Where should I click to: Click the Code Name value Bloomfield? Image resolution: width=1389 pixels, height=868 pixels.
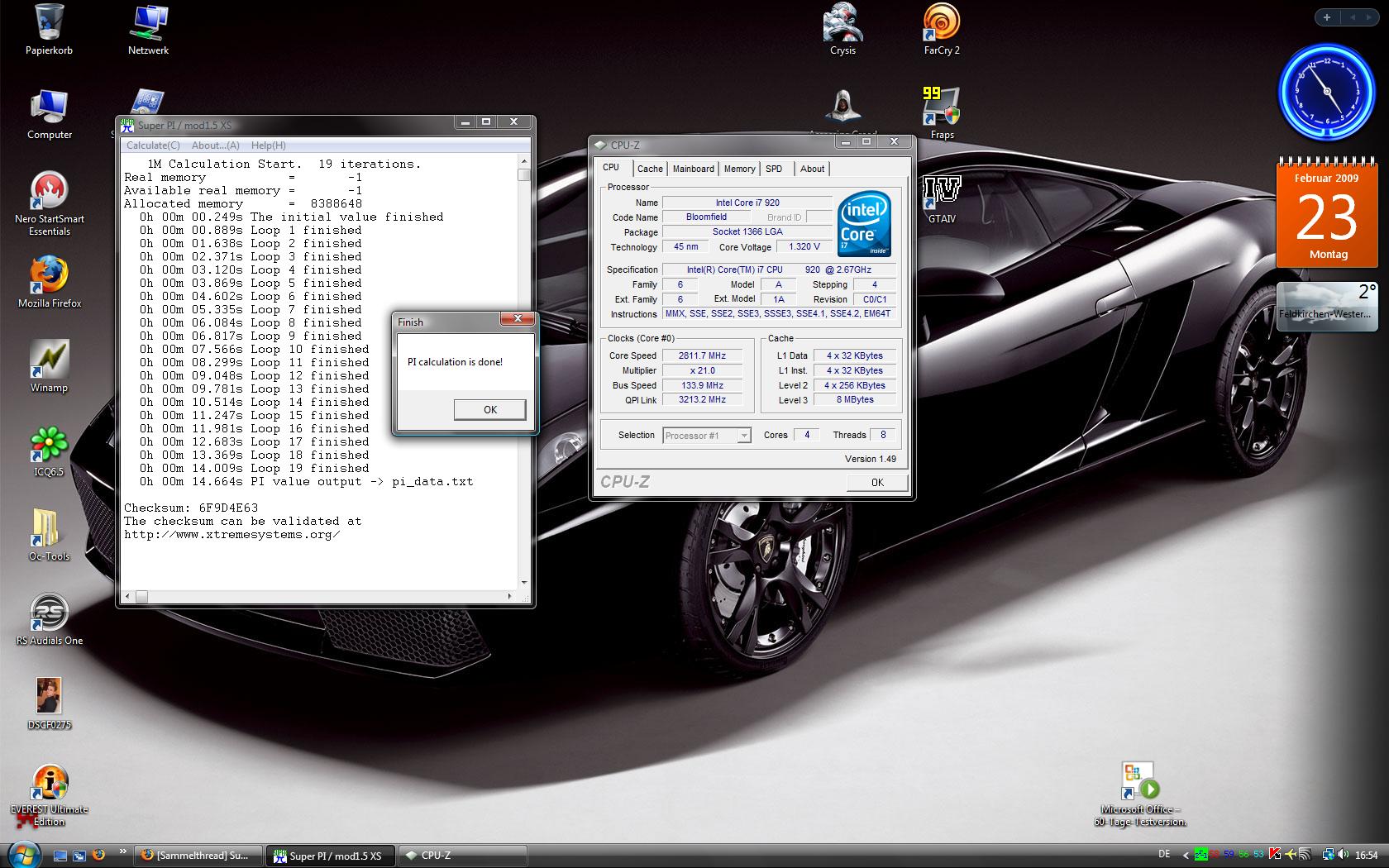click(x=706, y=217)
